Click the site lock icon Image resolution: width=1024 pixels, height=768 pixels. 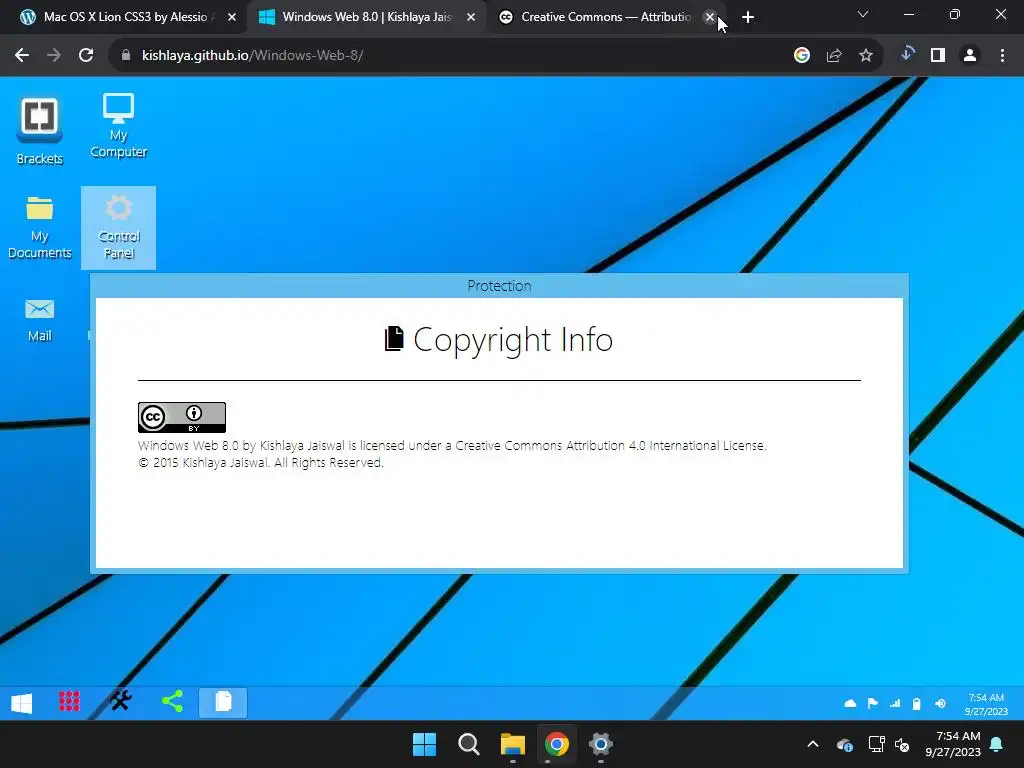(126, 56)
